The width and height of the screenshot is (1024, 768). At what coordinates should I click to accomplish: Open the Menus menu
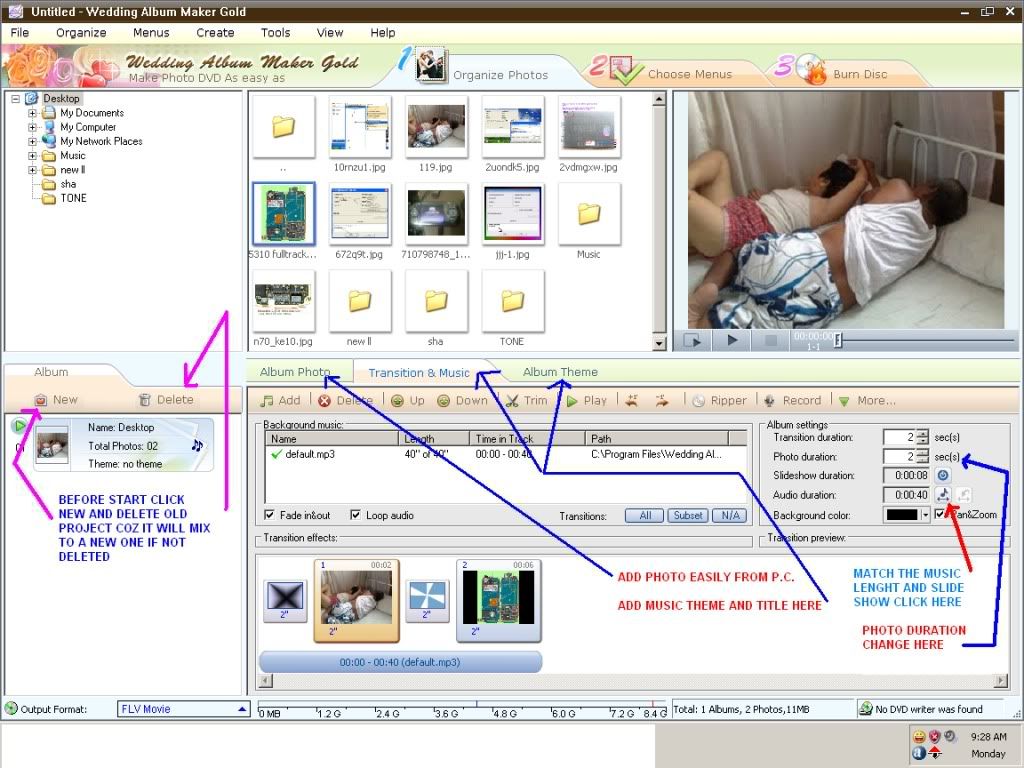pos(151,33)
